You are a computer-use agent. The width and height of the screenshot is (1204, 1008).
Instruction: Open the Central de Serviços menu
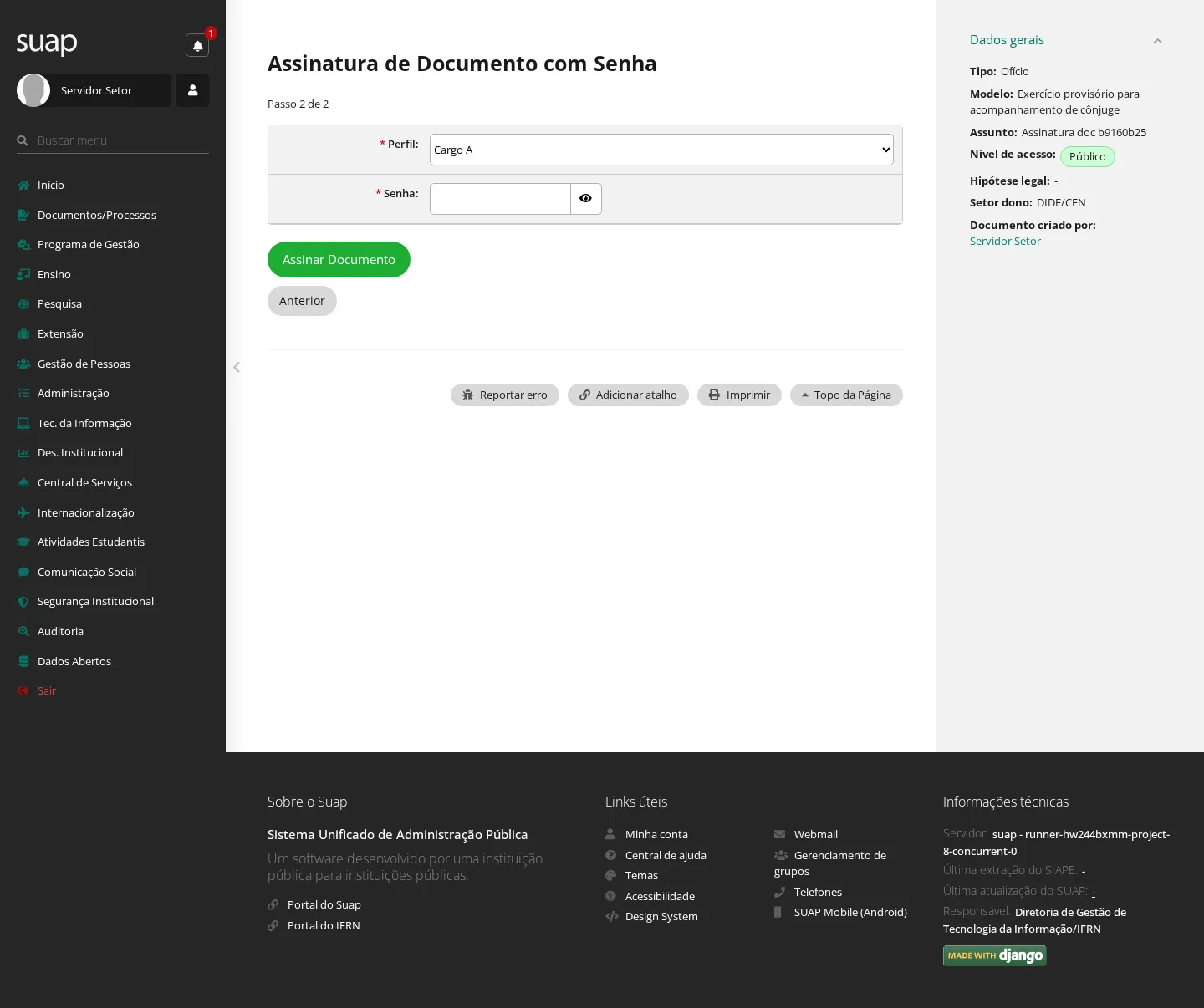tap(84, 482)
